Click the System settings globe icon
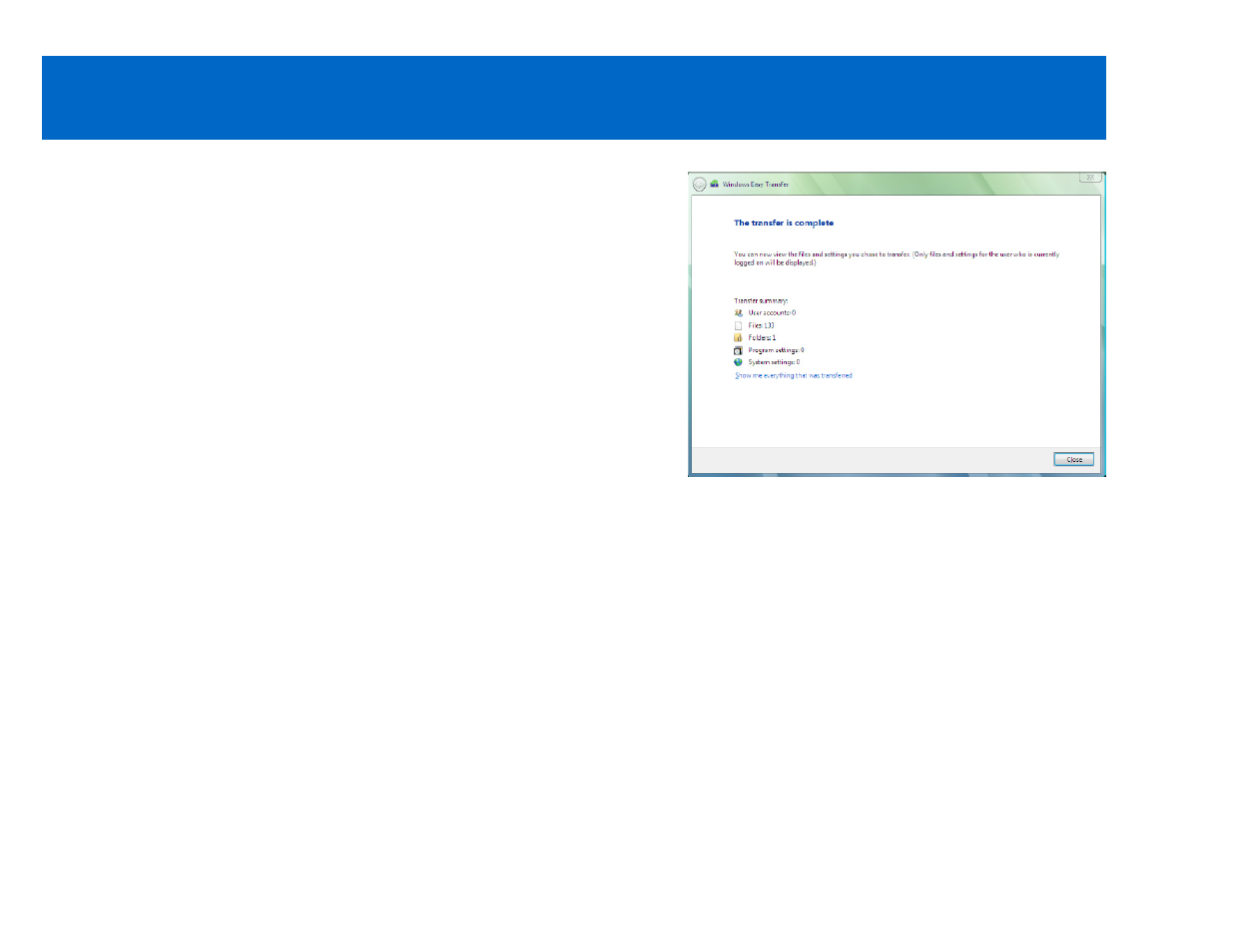 [x=739, y=362]
